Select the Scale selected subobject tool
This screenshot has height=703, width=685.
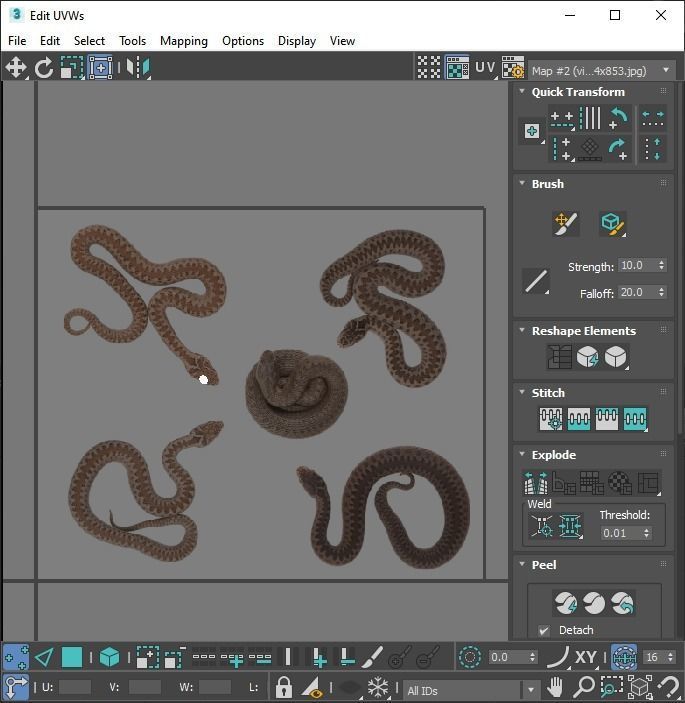tap(72, 68)
